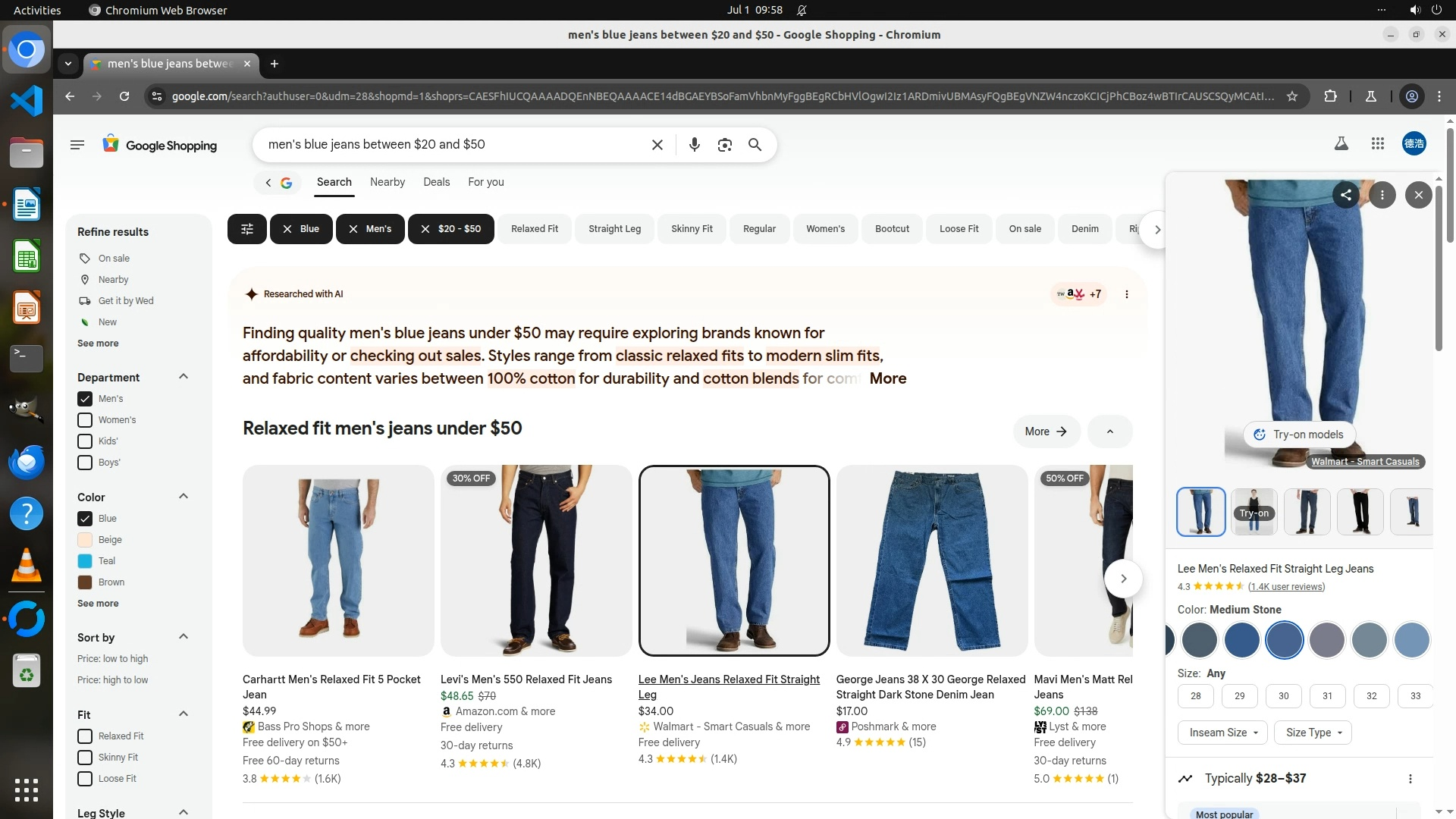This screenshot has height=819, width=1456.
Task: Open the hamburger main menu
Action: [77, 145]
